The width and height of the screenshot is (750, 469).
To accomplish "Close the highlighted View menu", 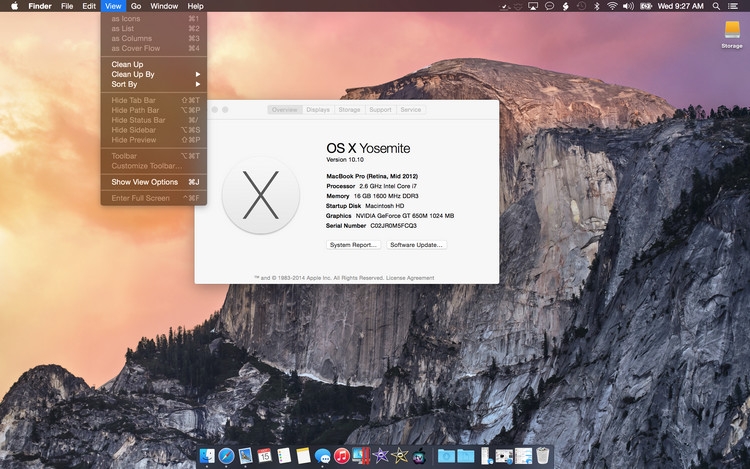I will click(x=113, y=6).
